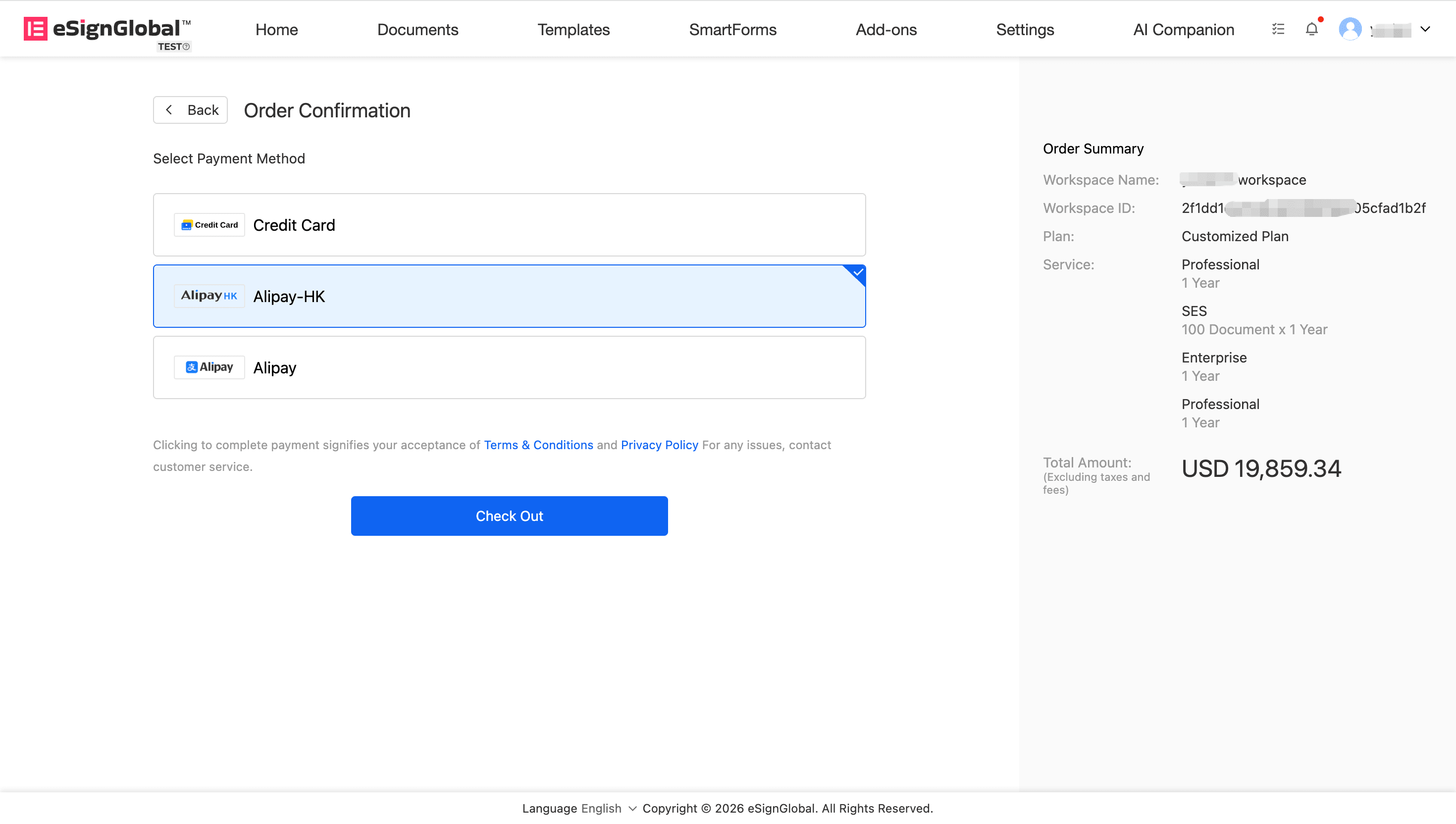The image size is (1456, 824).
Task: Open the Terms & Conditions link
Action: [x=539, y=445]
